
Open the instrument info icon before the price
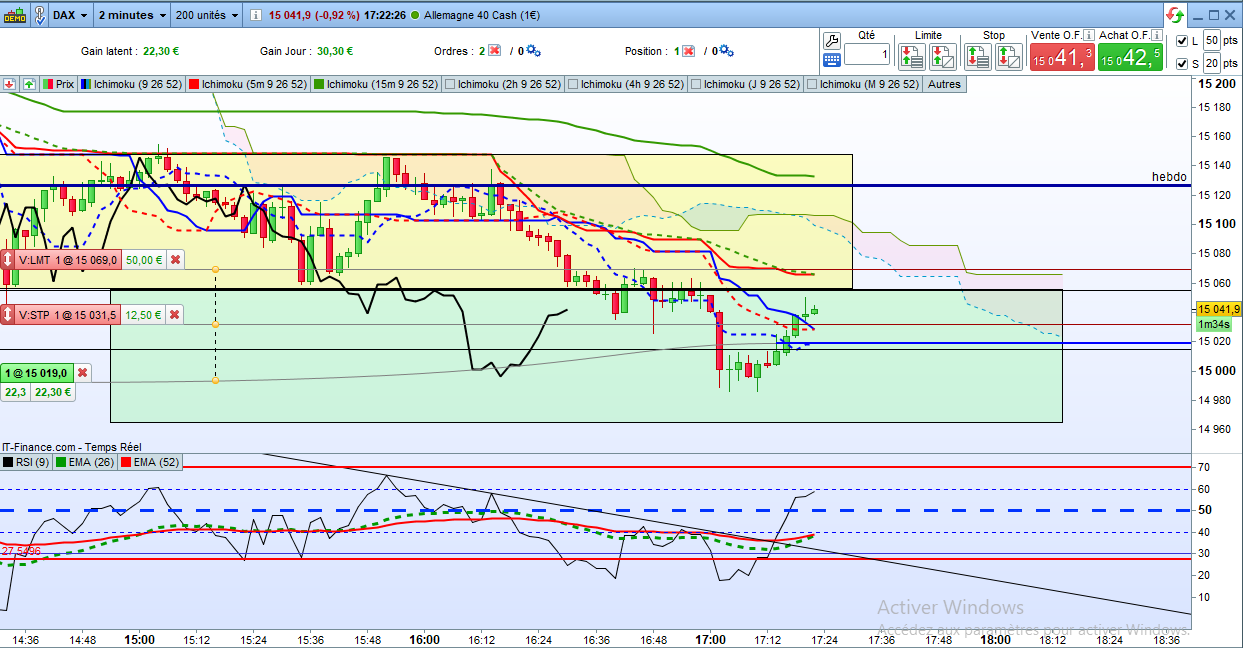tap(257, 15)
